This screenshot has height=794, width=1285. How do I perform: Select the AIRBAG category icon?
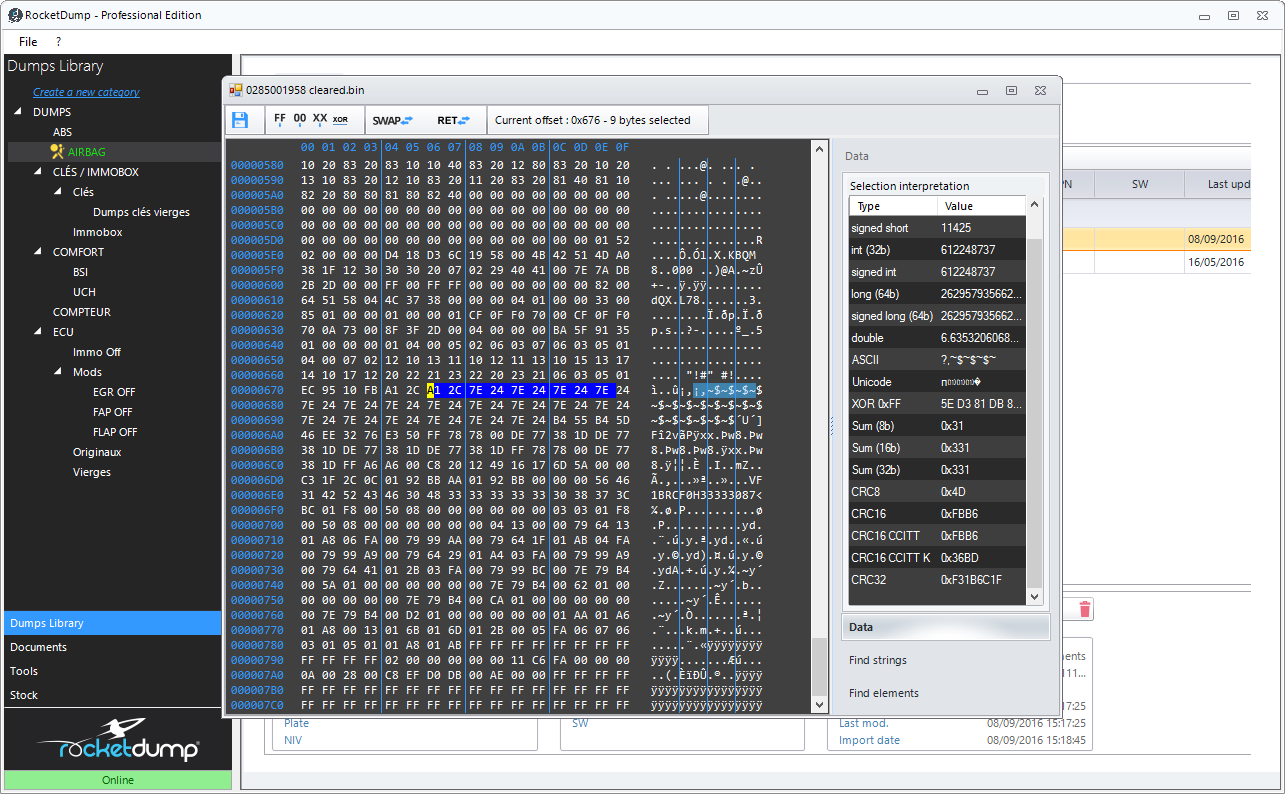coord(57,152)
